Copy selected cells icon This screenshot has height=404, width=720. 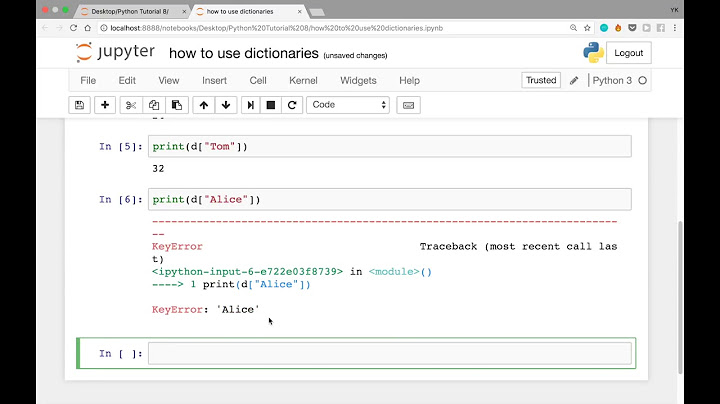point(154,105)
